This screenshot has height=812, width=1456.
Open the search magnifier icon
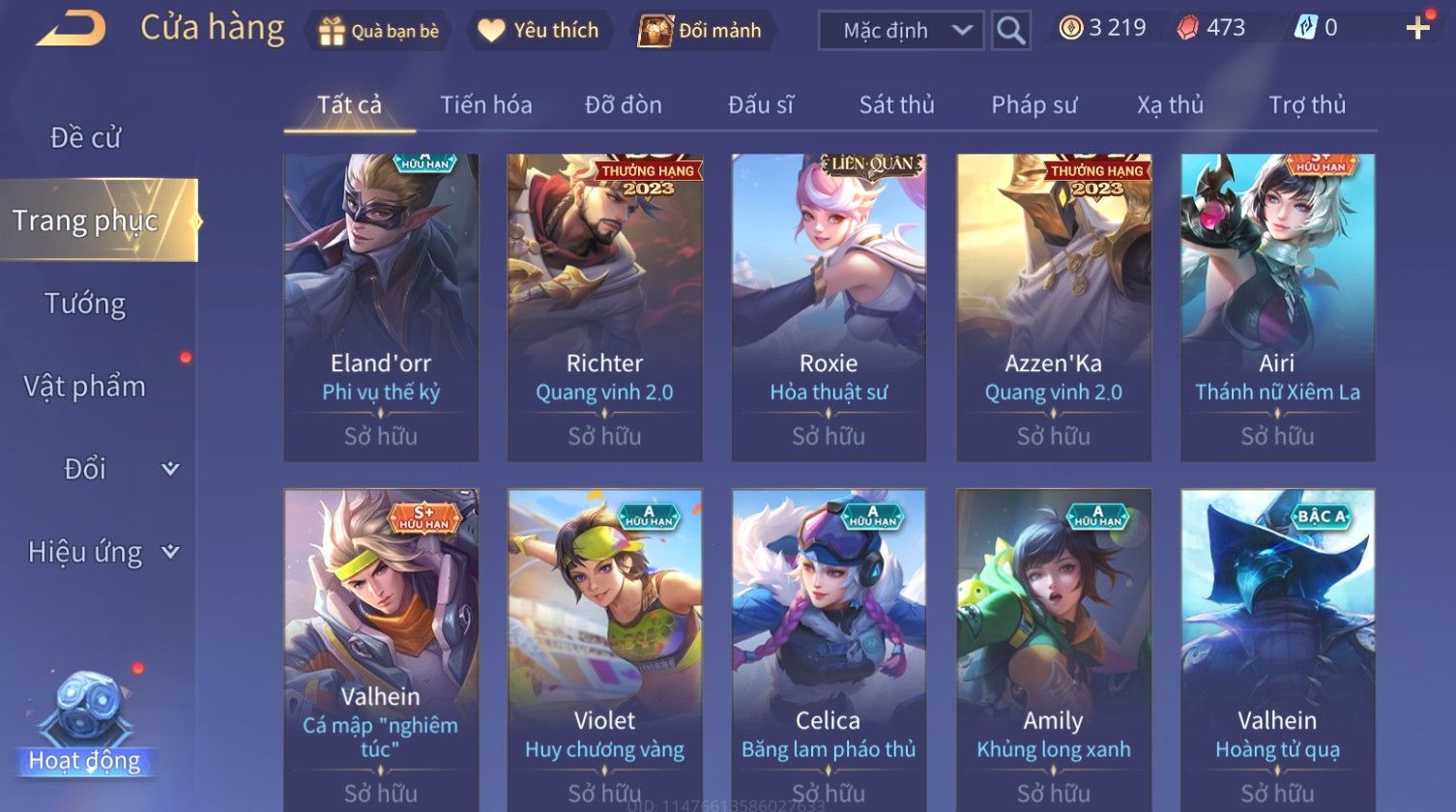point(1010,30)
